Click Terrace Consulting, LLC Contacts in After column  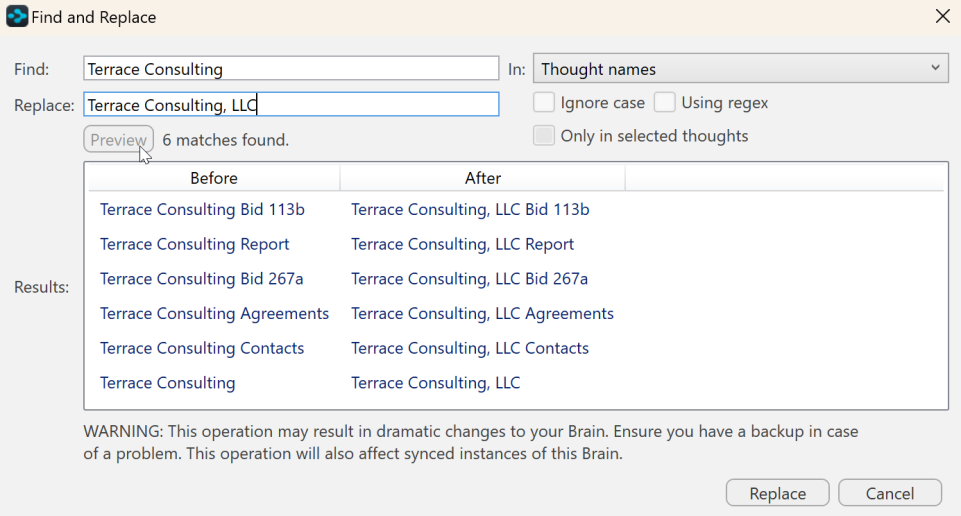[470, 348]
